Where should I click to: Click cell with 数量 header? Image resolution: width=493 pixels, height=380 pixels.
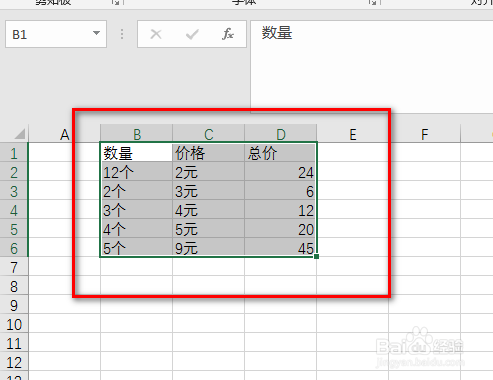(136, 153)
